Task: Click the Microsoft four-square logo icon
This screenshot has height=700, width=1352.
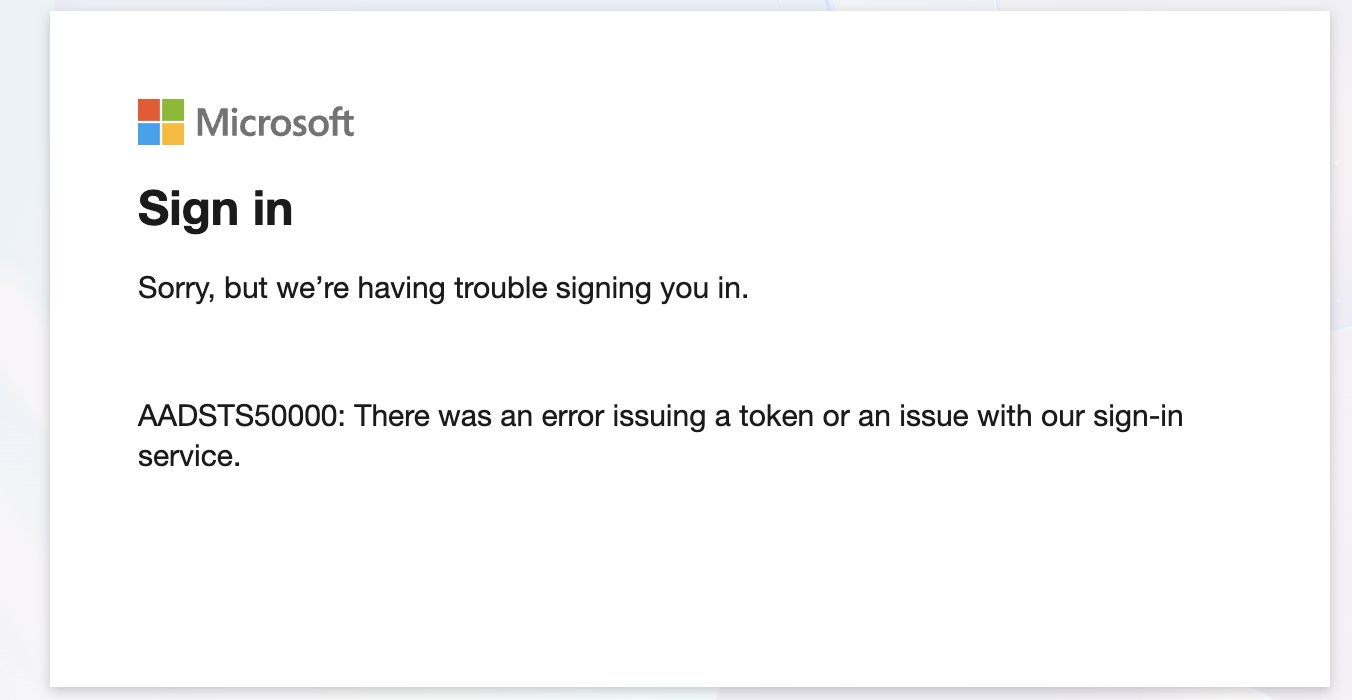Action: 161,122
